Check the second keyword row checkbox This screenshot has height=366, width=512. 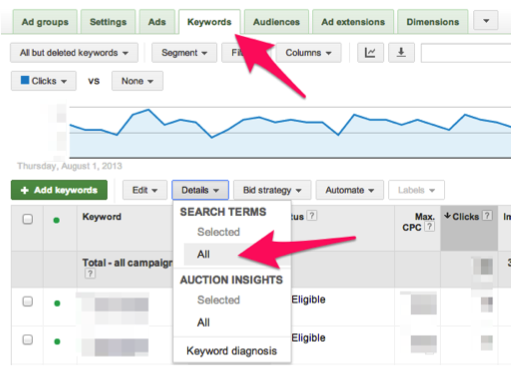click(28, 340)
